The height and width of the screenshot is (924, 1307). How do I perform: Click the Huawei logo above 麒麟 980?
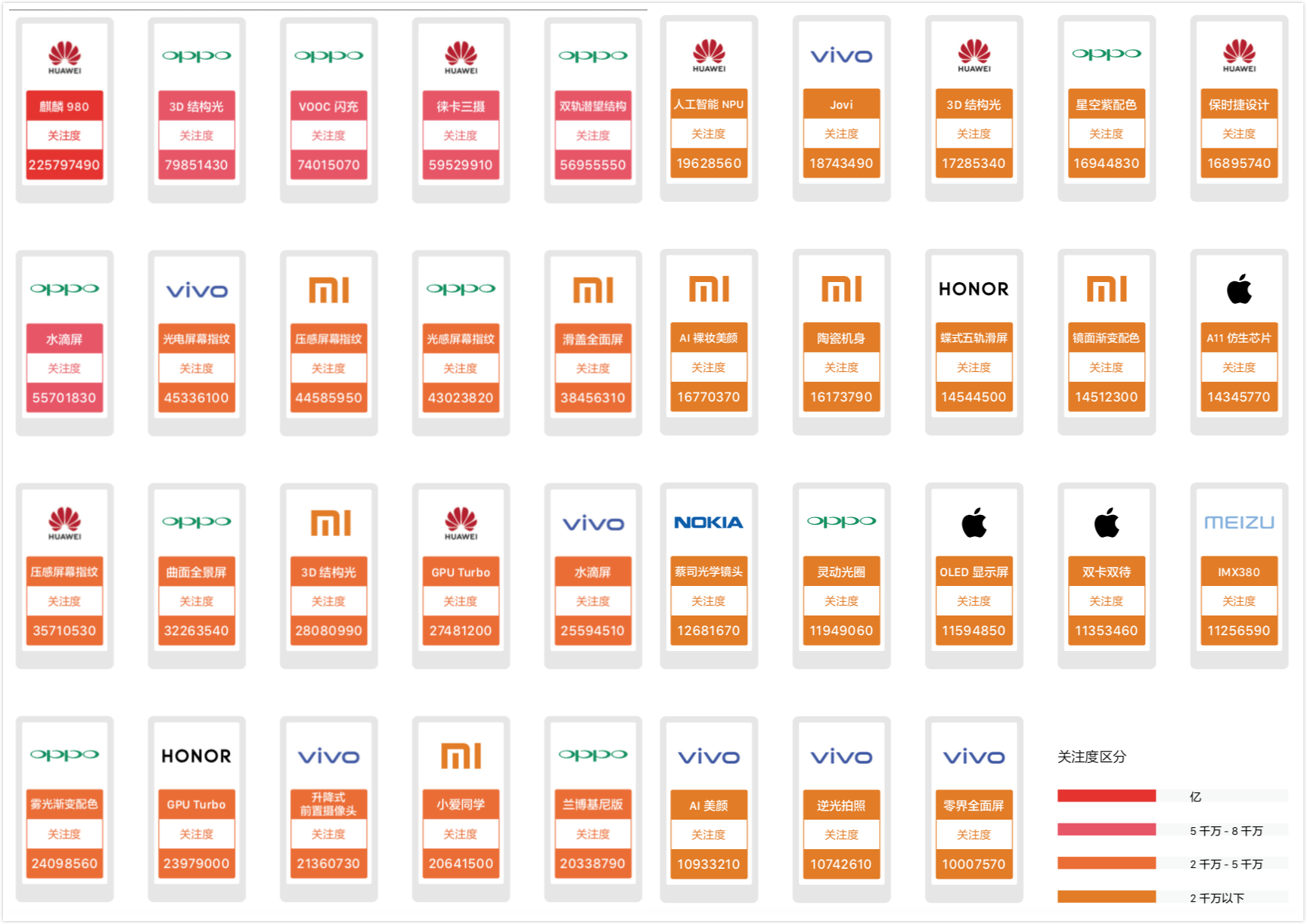pos(64,57)
